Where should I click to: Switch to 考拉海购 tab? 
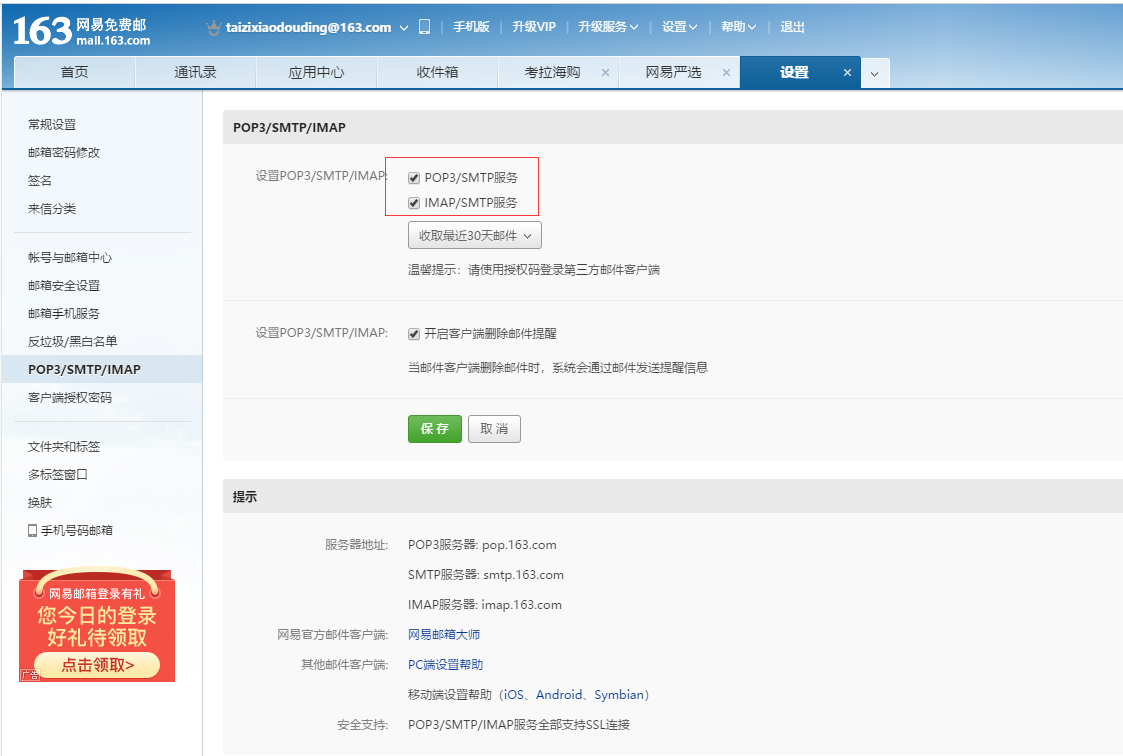552,72
